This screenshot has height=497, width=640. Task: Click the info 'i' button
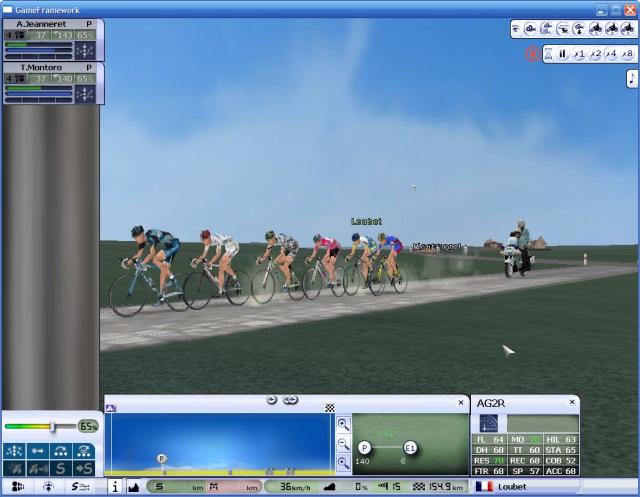click(x=114, y=487)
